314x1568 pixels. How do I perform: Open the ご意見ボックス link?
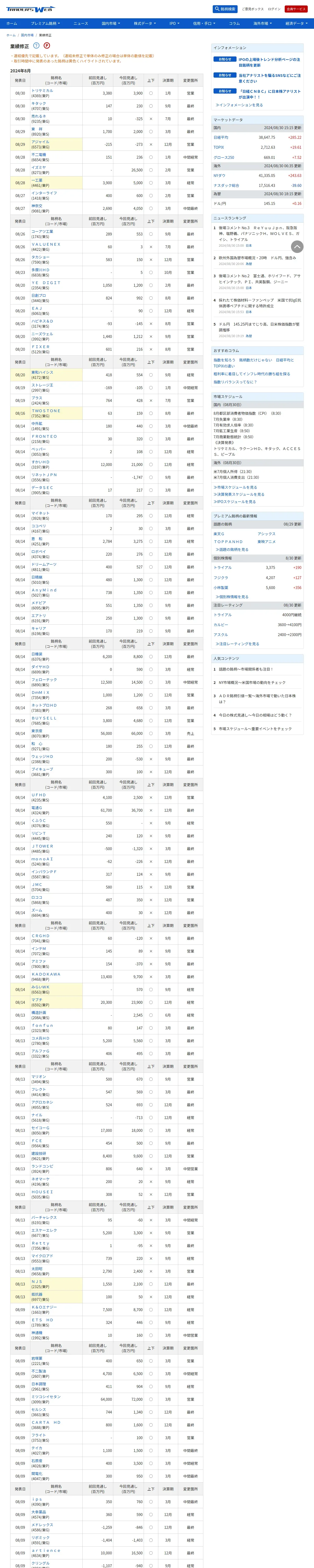[253, 9]
